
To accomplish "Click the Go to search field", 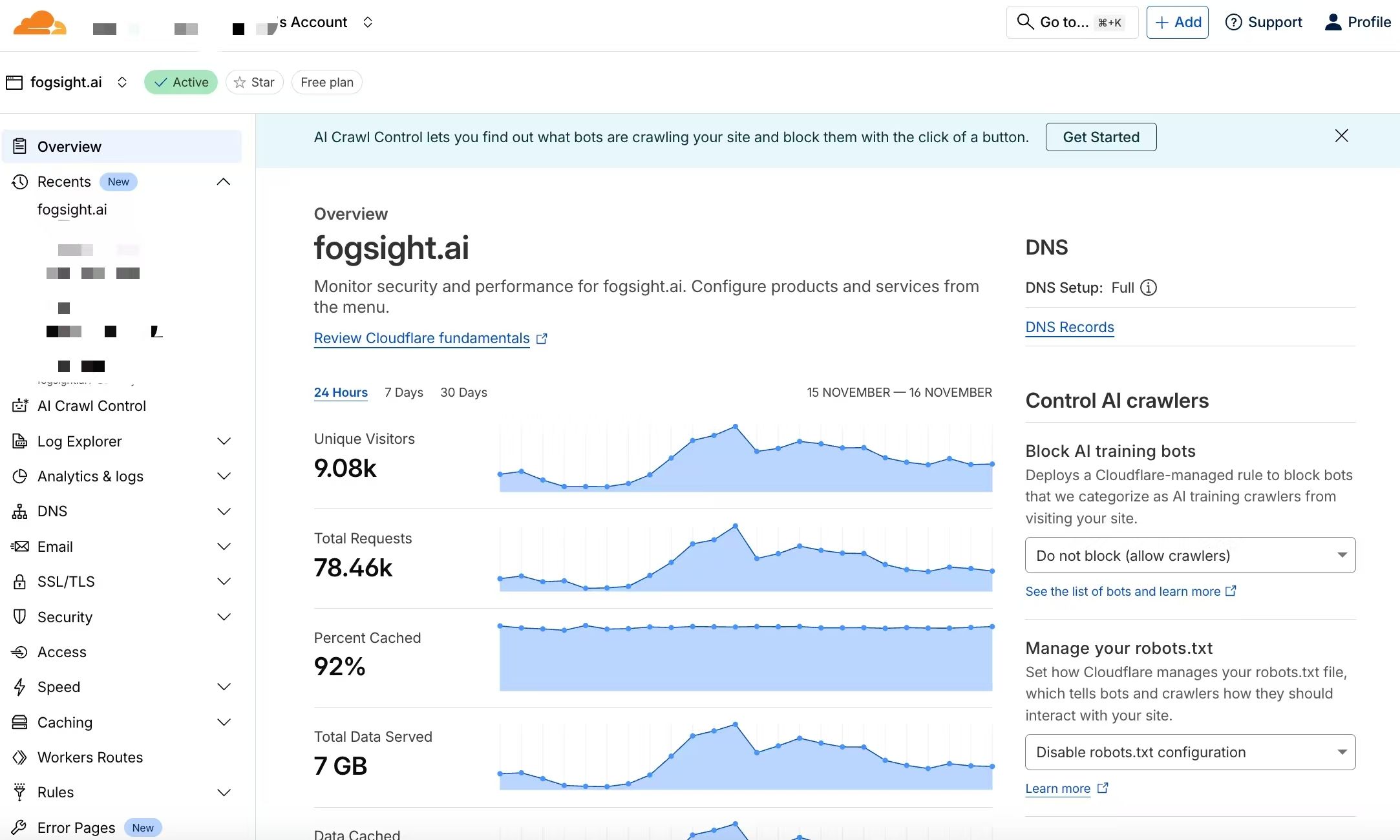I will click(x=1071, y=23).
